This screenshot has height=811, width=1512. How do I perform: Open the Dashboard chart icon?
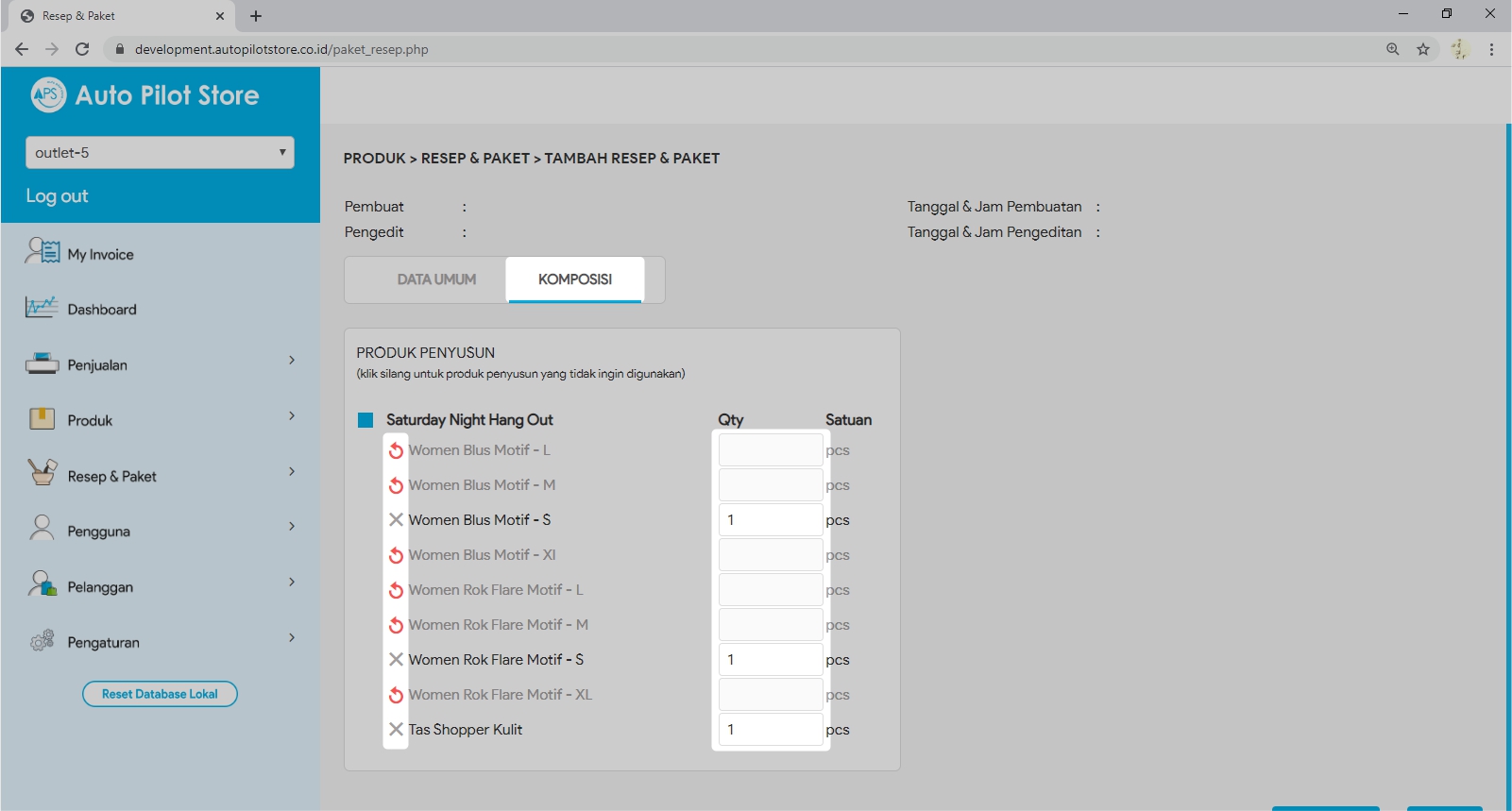[x=42, y=308]
